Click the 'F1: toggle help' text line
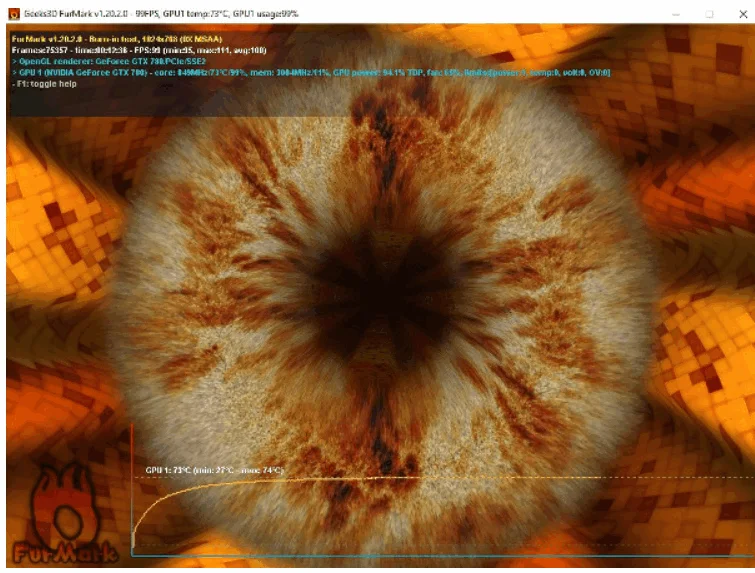755x573 pixels. point(48,84)
